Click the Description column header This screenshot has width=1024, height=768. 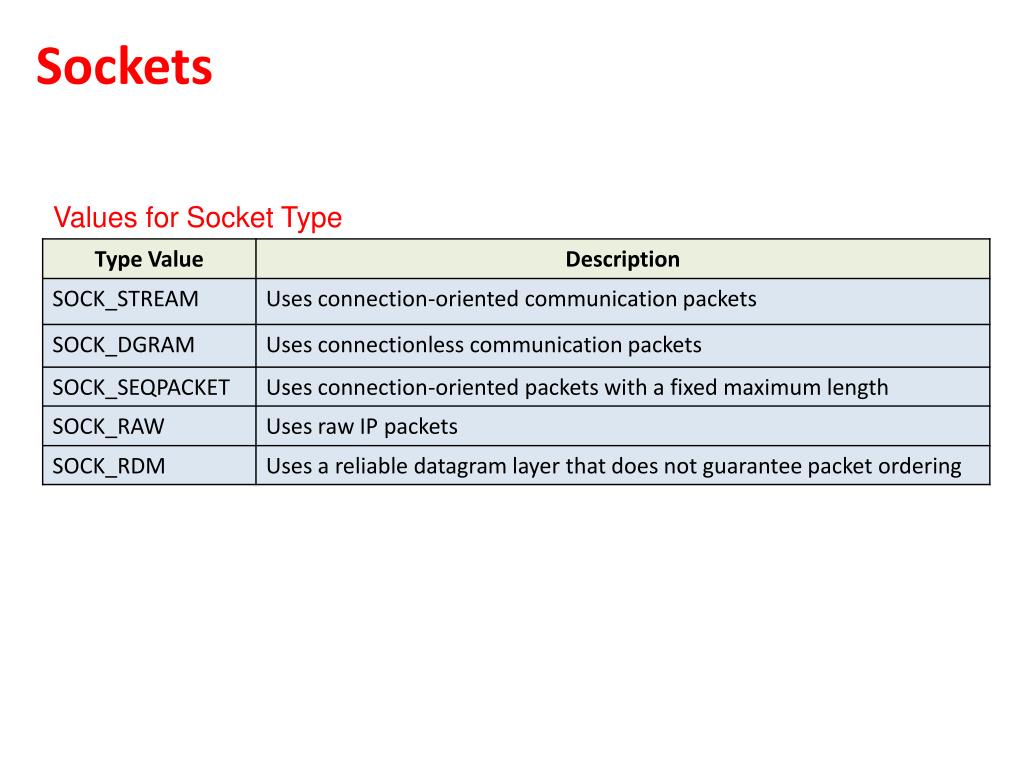622,260
